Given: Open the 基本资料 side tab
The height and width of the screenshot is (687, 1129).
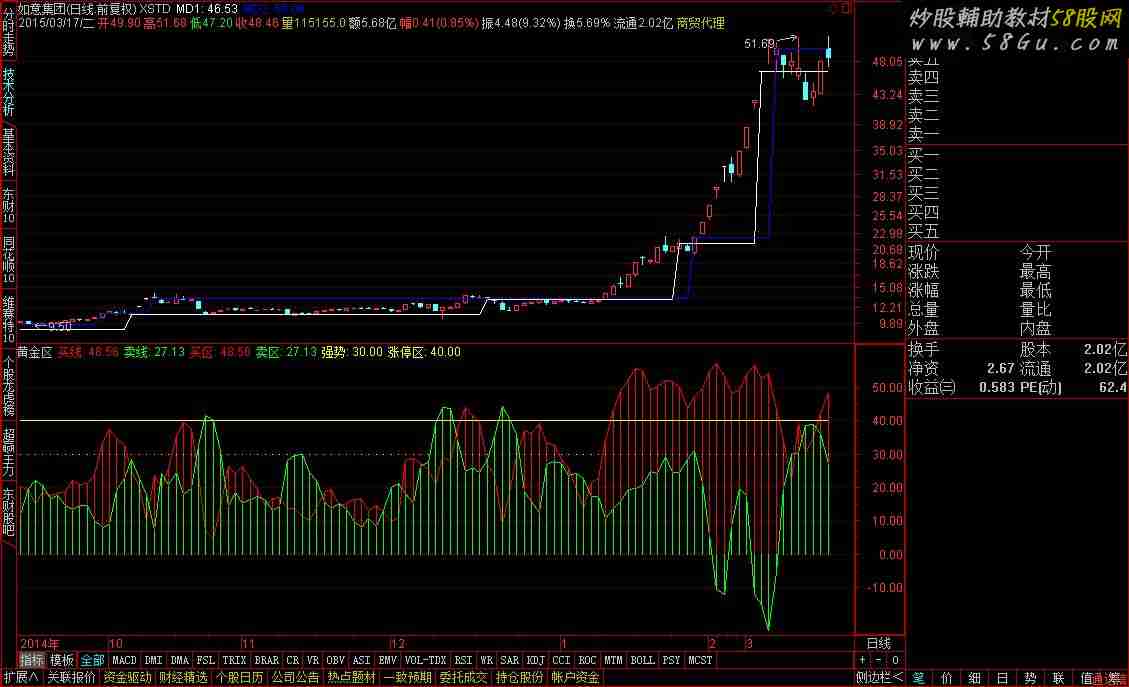Looking at the screenshot, I should click(8, 152).
